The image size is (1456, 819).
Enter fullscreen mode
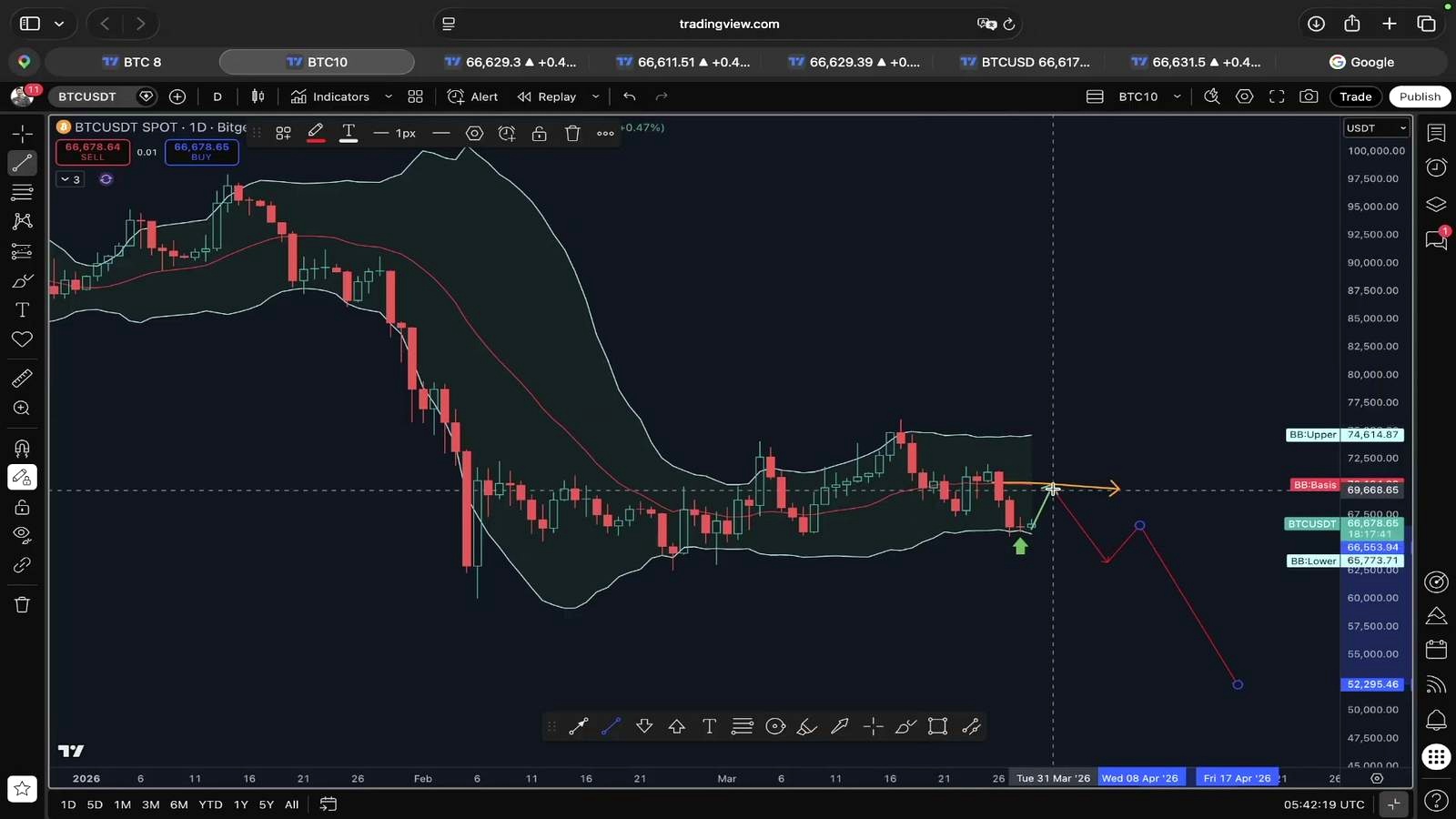coord(1277,96)
